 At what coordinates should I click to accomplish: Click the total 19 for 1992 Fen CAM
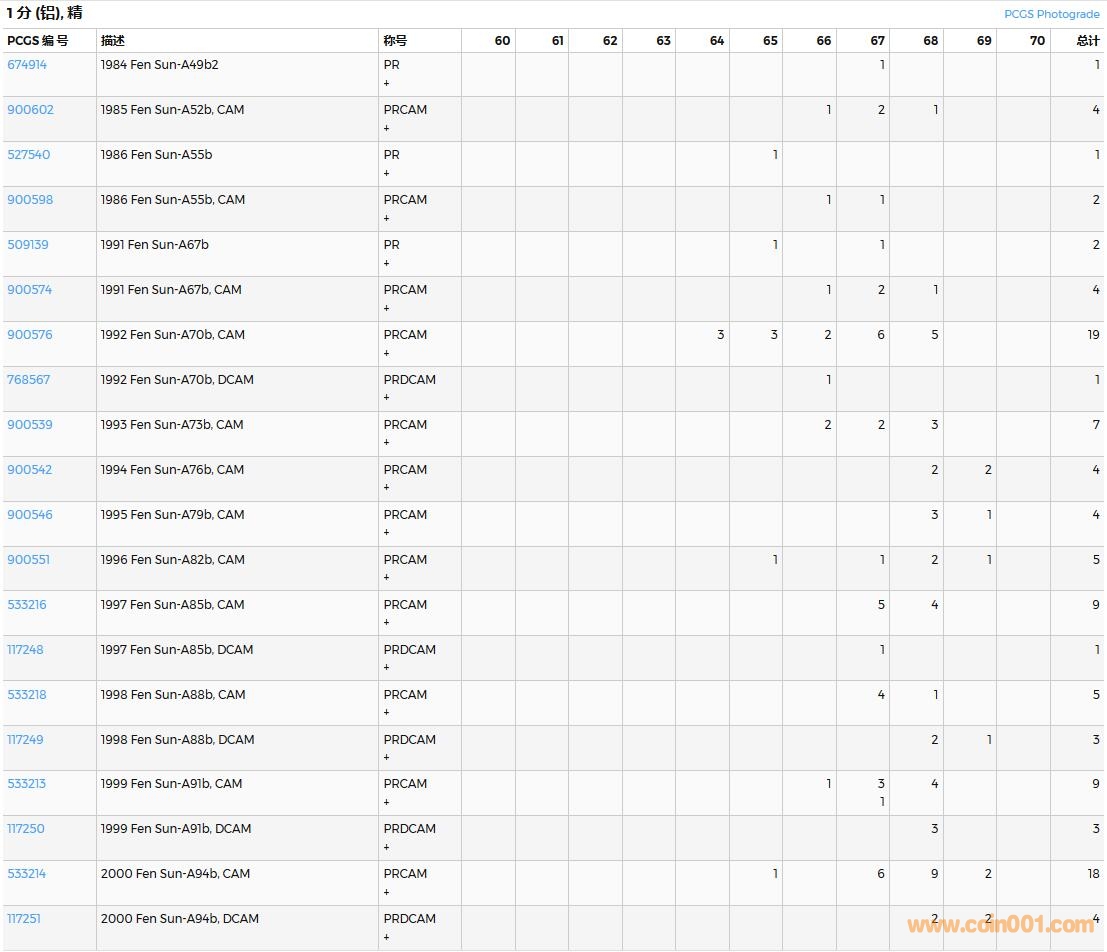[1093, 335]
